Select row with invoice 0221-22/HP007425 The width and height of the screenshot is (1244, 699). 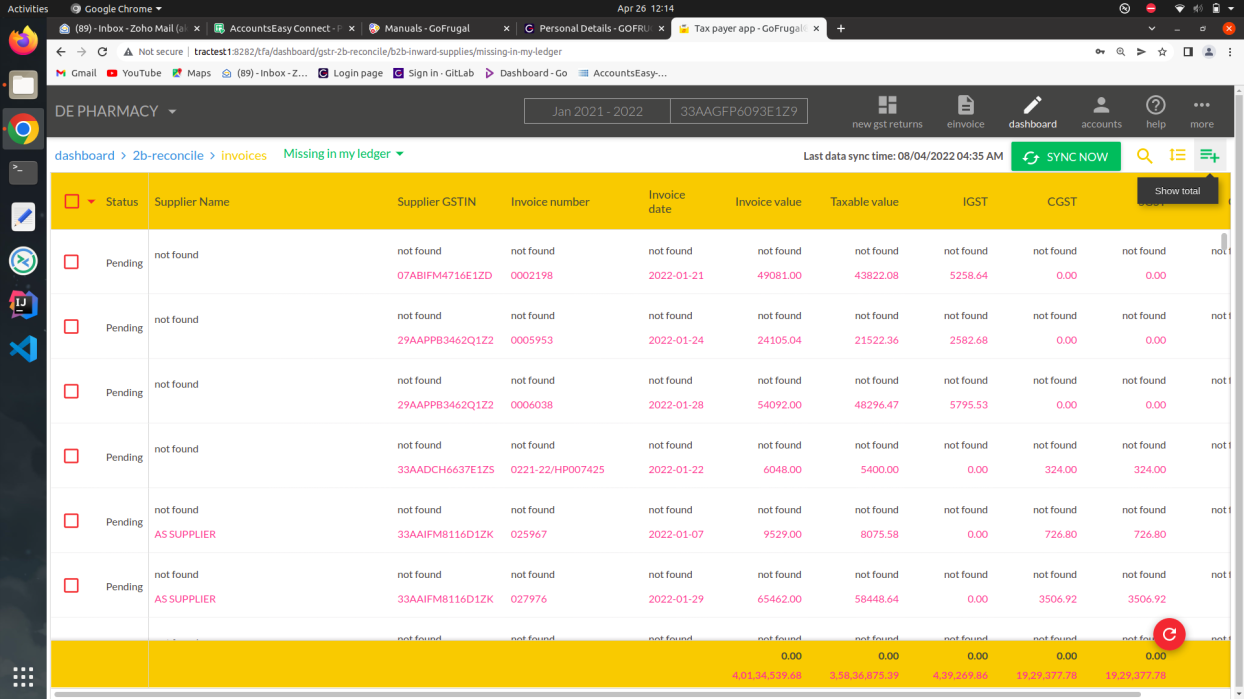[x=71, y=456]
